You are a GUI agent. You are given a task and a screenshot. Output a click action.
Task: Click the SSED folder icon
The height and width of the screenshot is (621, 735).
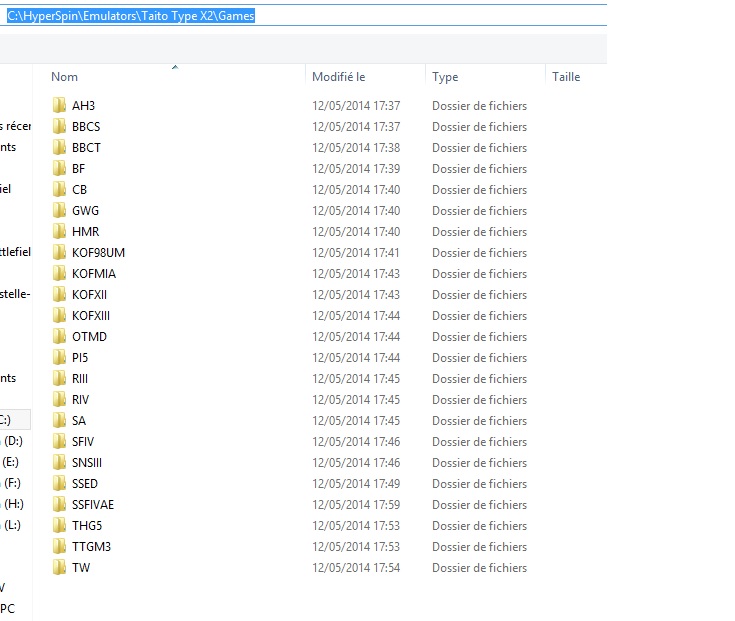pos(59,483)
